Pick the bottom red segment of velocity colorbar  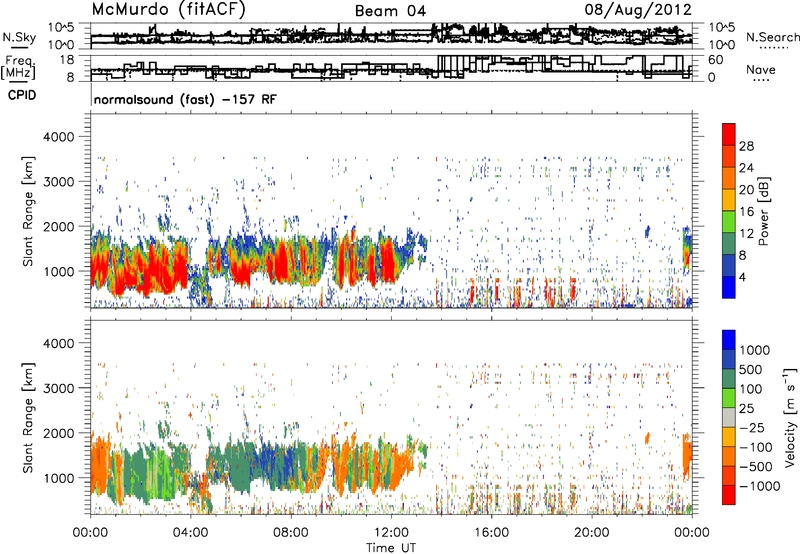(x=729, y=494)
